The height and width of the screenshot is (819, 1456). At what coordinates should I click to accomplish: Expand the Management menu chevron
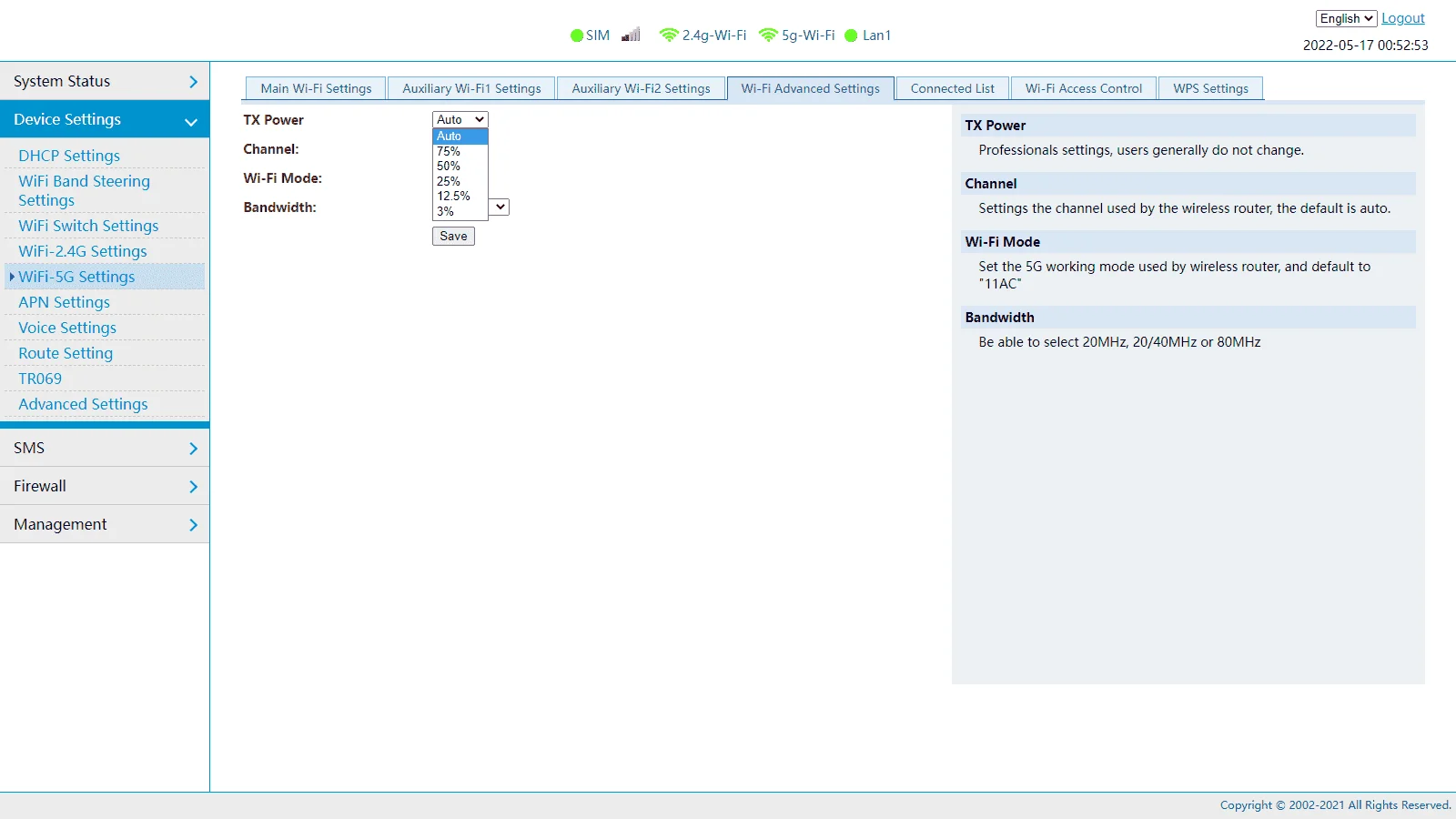click(193, 525)
